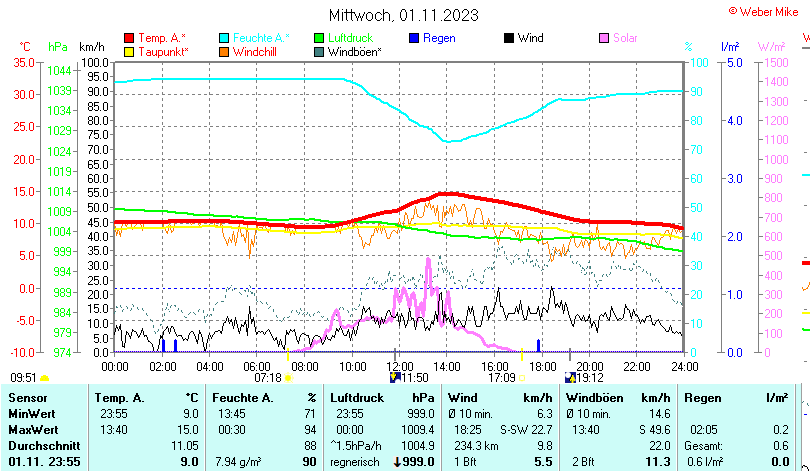Click the moon icon beside 11:50
The image size is (810, 471).
click(x=395, y=378)
